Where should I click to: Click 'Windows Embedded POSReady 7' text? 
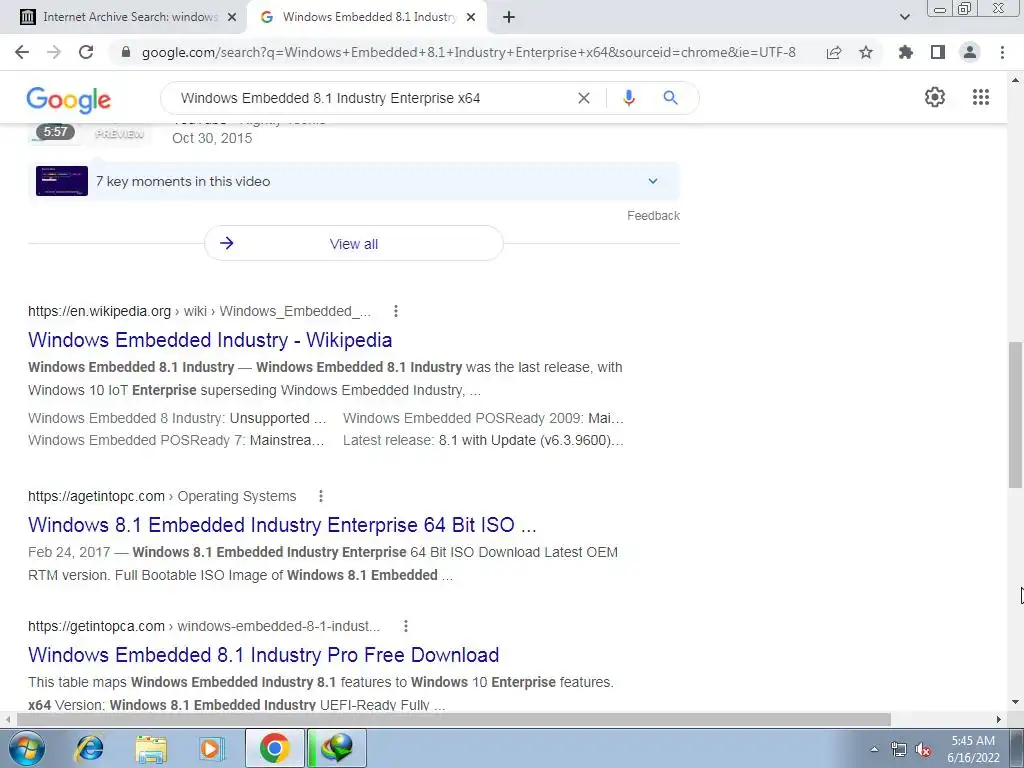point(176,440)
